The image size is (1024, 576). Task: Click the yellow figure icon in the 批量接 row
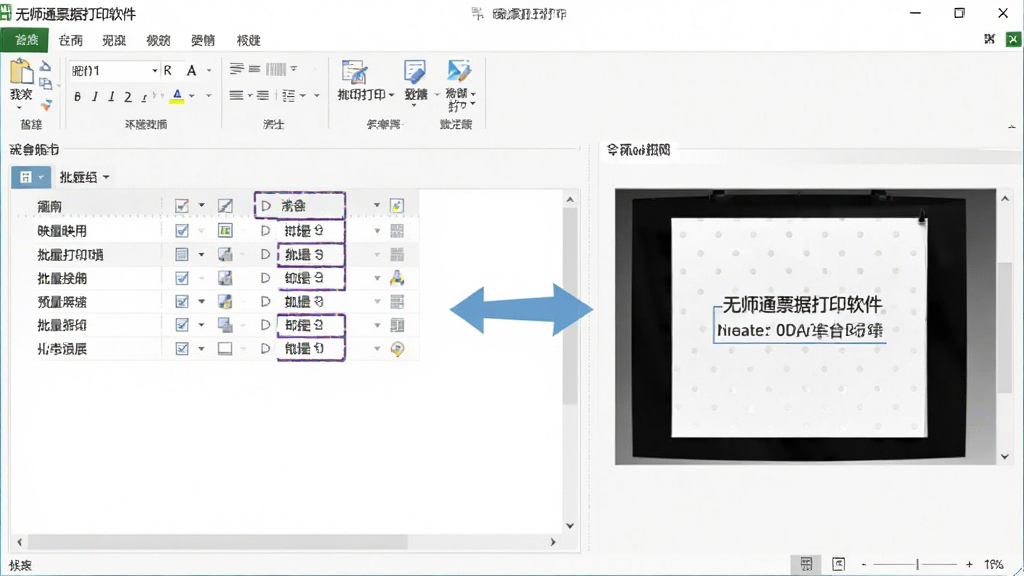pos(396,278)
